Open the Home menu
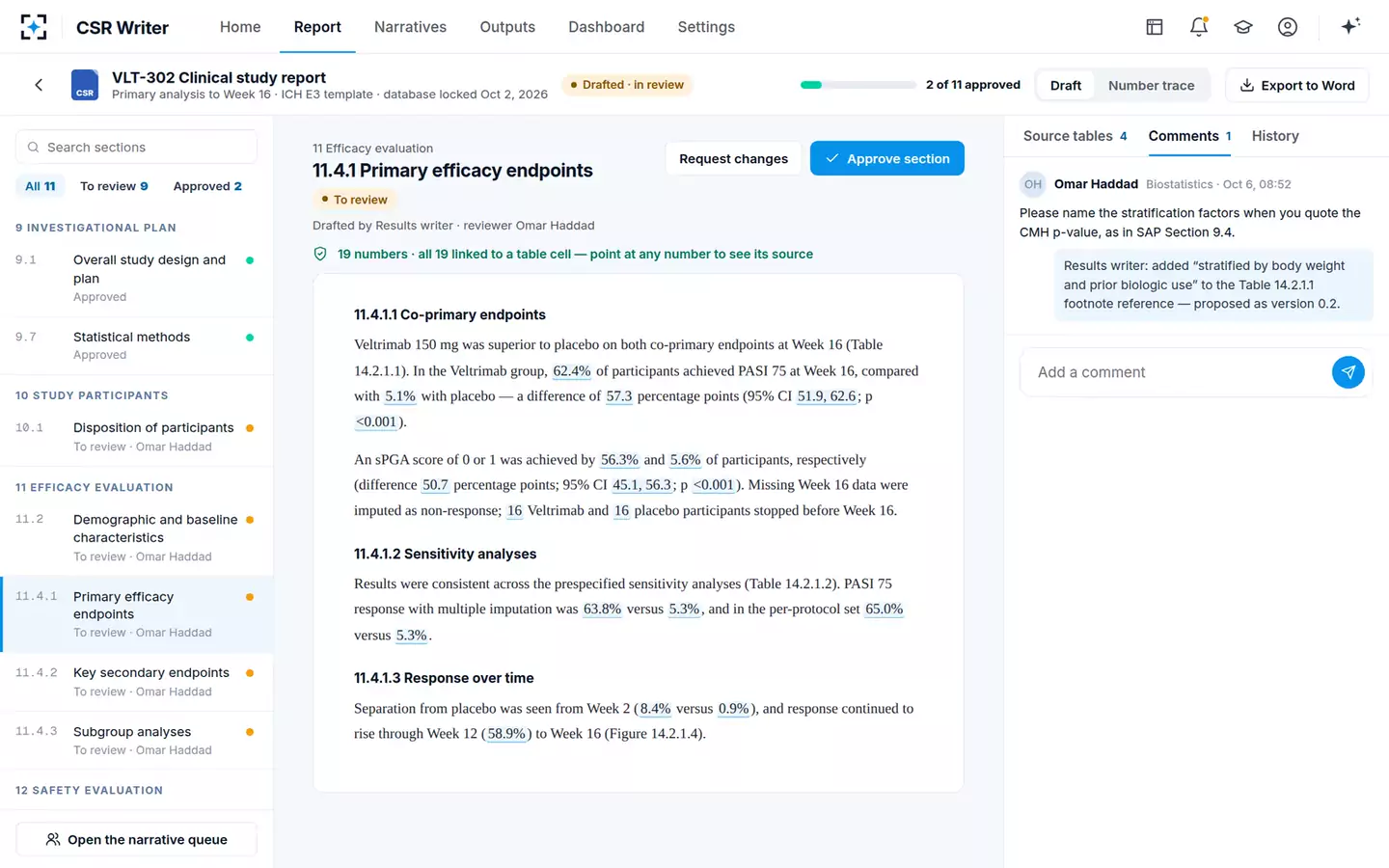The width and height of the screenshot is (1389, 868). coord(240,27)
